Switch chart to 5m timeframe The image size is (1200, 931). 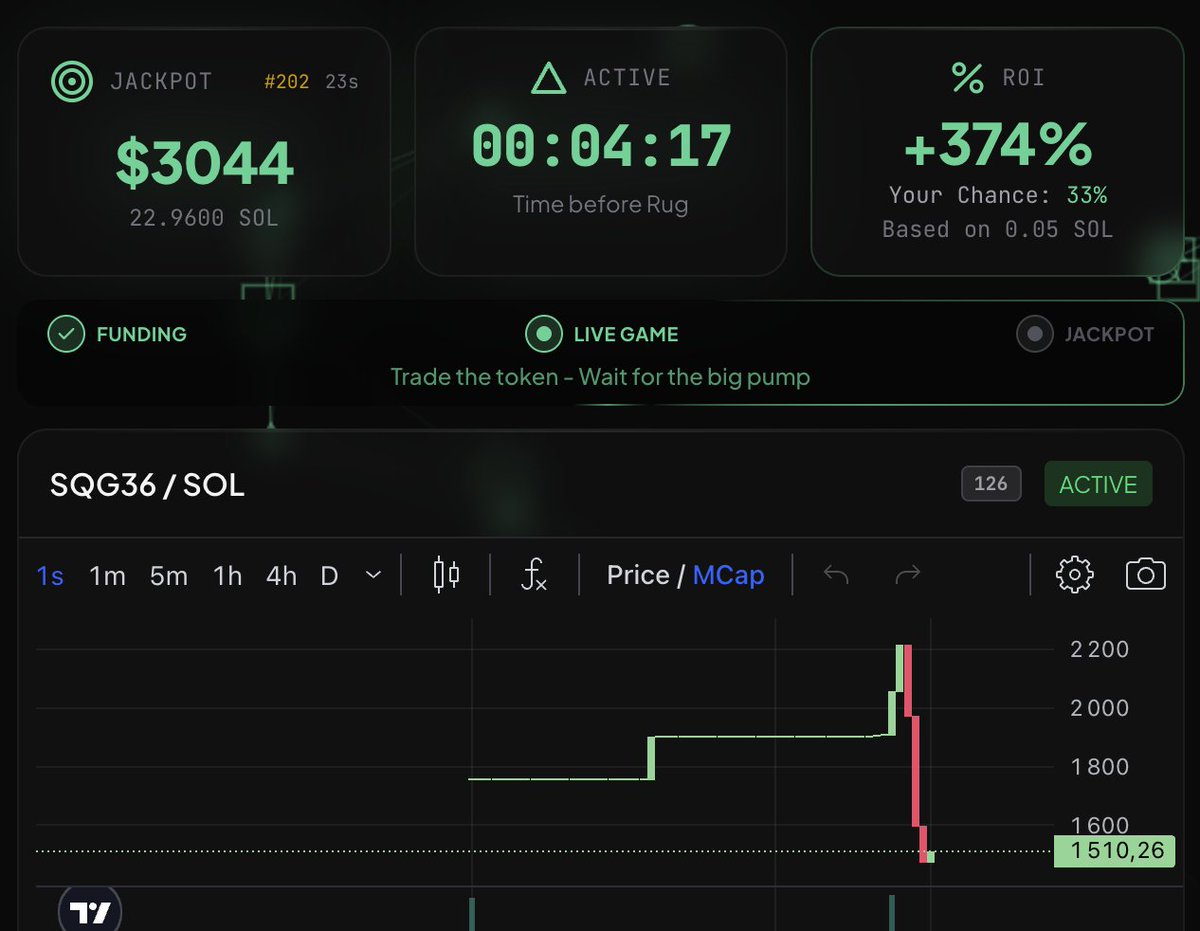tap(169, 576)
